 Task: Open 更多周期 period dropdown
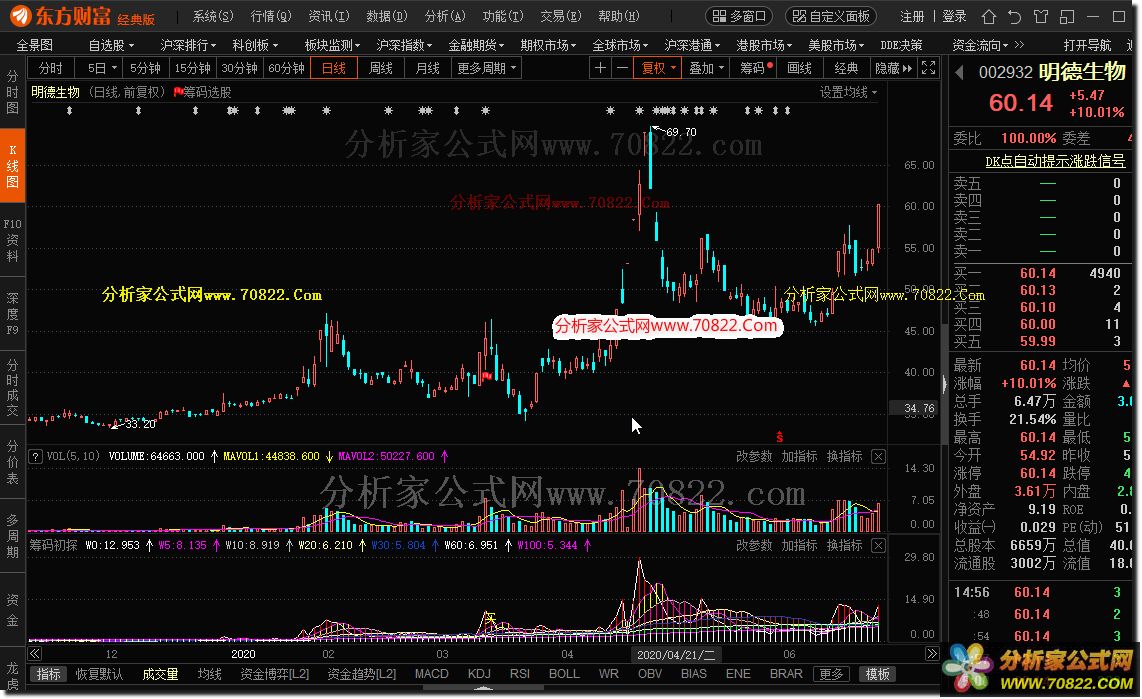[x=487, y=68]
